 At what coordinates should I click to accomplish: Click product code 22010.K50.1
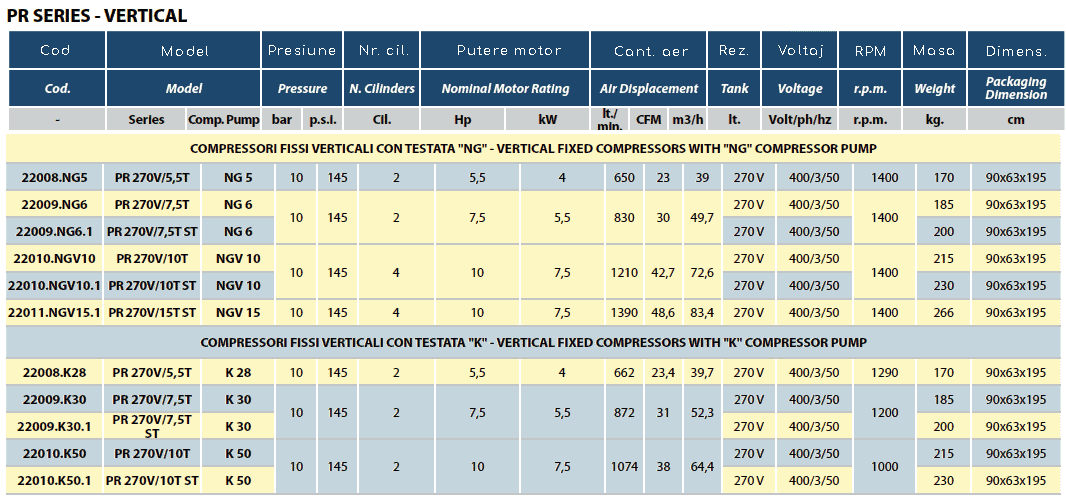(56, 480)
